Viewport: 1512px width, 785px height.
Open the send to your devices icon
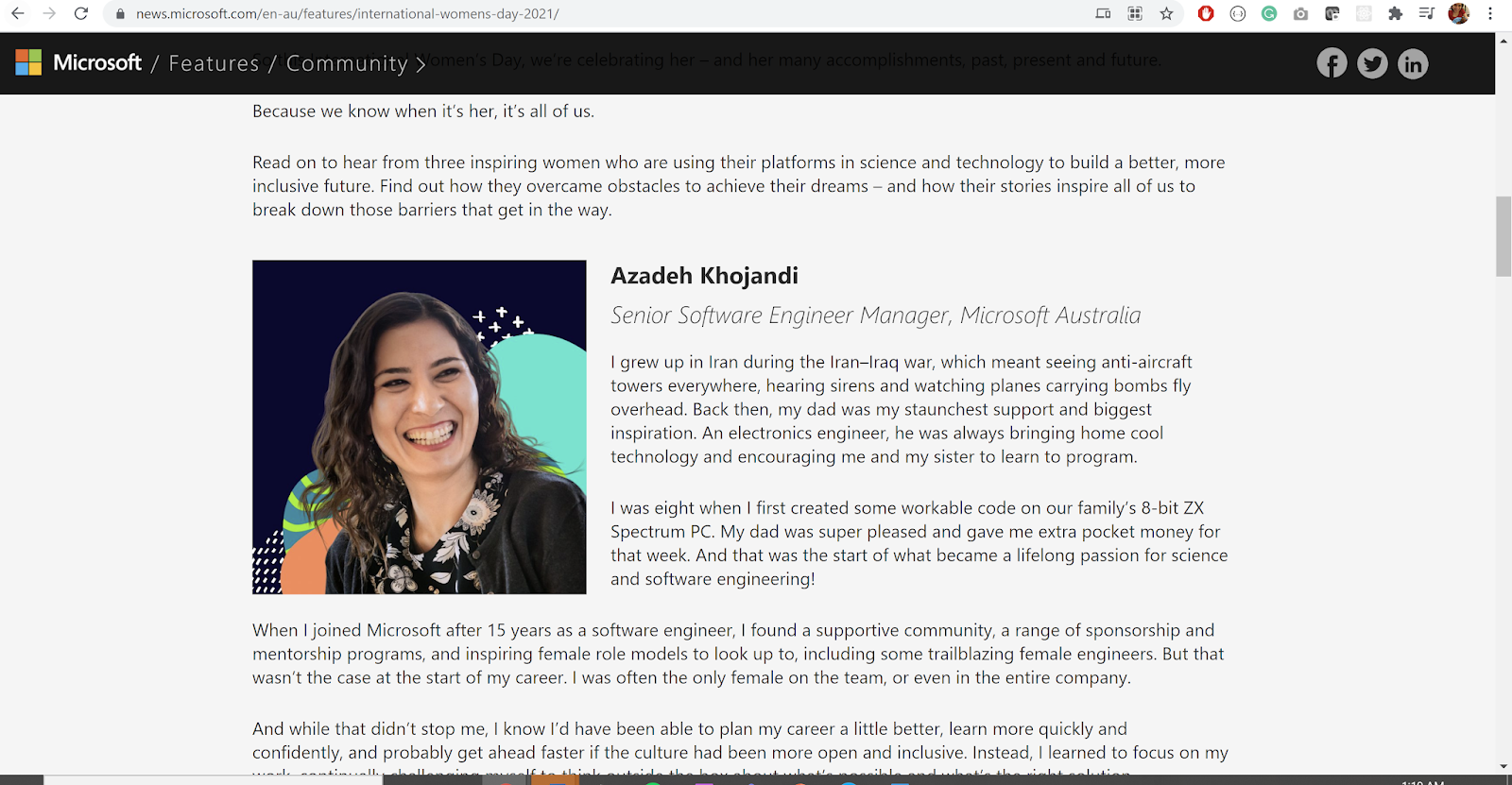1103,13
